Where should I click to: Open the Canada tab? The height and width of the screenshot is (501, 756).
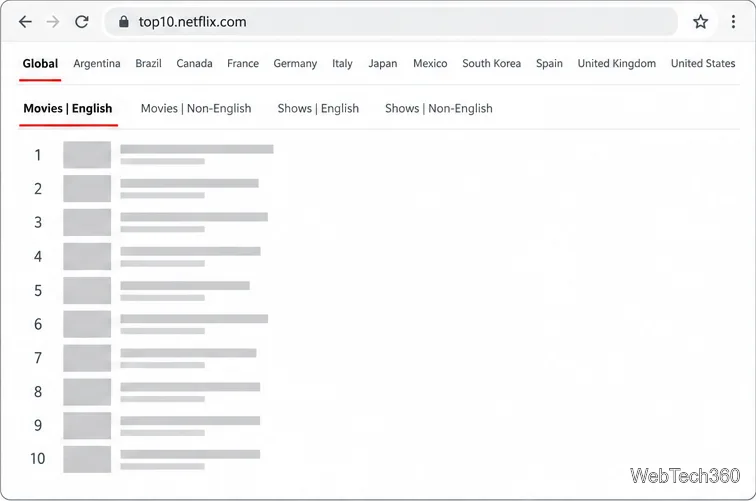[x=194, y=64]
